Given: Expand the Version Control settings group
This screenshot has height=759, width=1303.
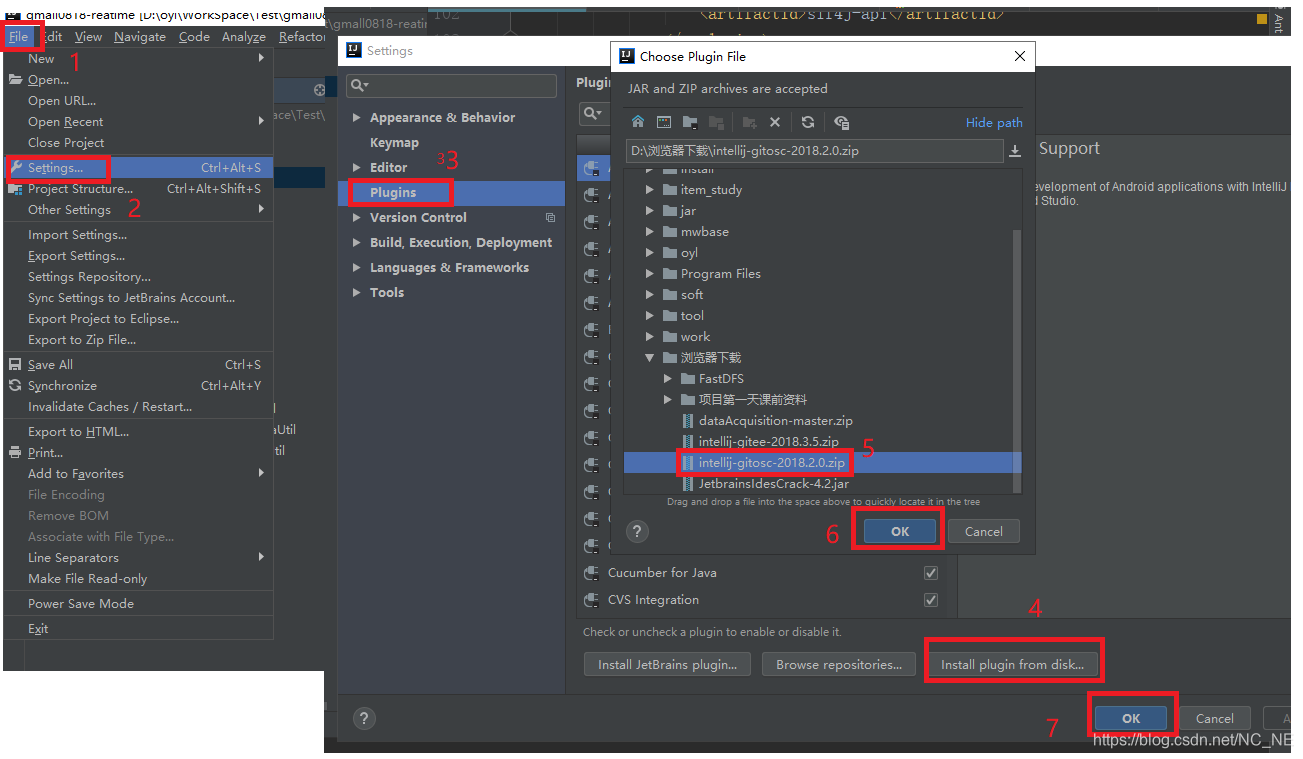Looking at the screenshot, I should pyautogui.click(x=357, y=217).
